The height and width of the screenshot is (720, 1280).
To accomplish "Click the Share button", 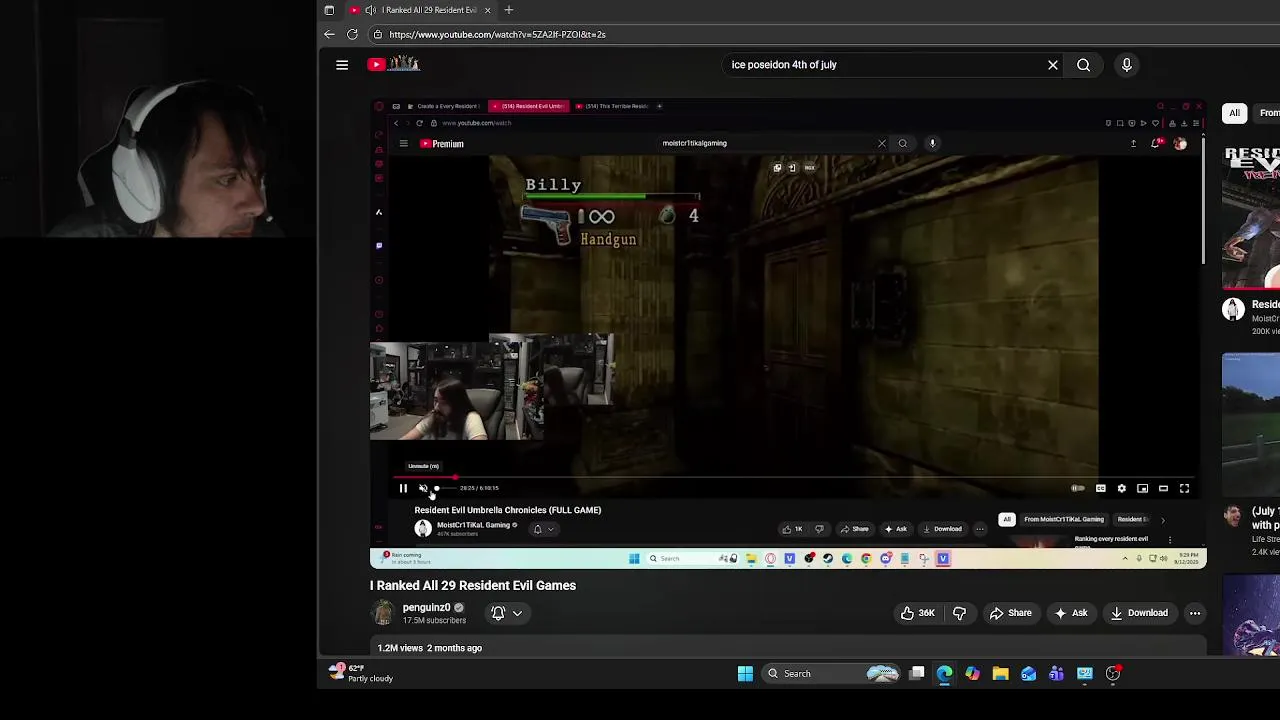I will pyautogui.click(x=1010, y=613).
